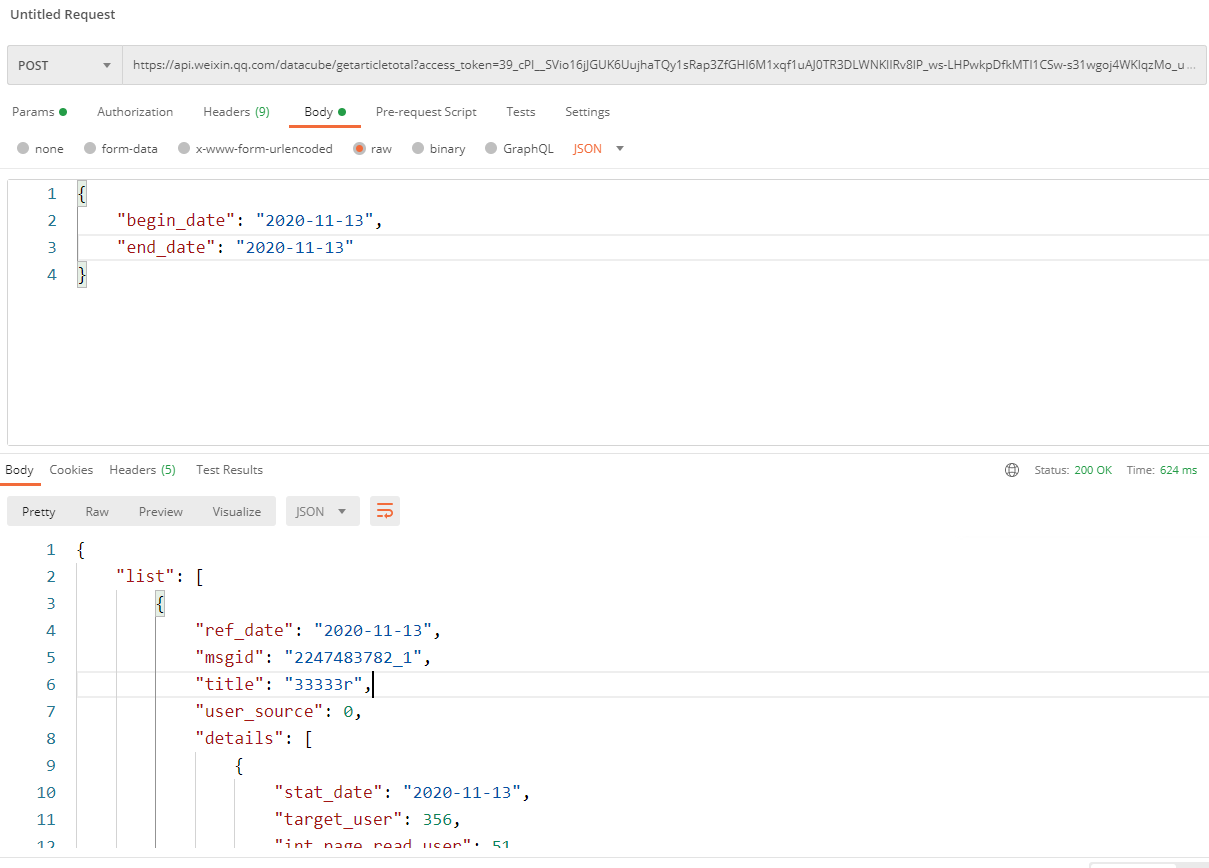Go to the Pre-request Script tab
The height and width of the screenshot is (868, 1209).
coord(426,112)
